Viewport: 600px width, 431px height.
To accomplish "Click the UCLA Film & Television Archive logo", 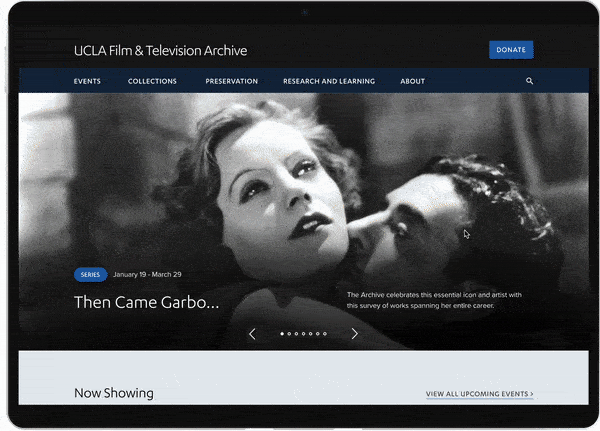I will point(160,51).
